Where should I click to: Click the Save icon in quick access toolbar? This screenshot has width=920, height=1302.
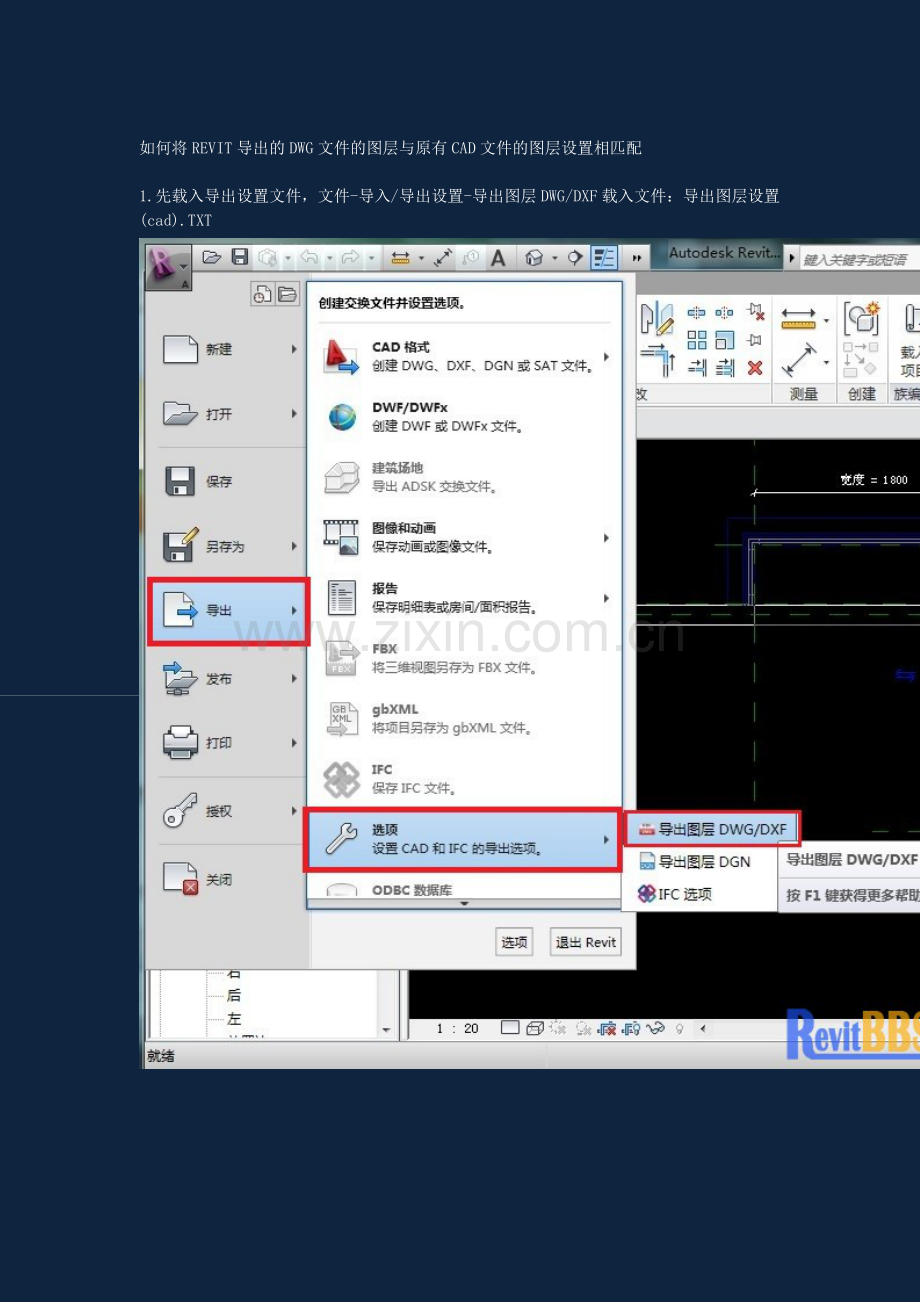point(240,258)
